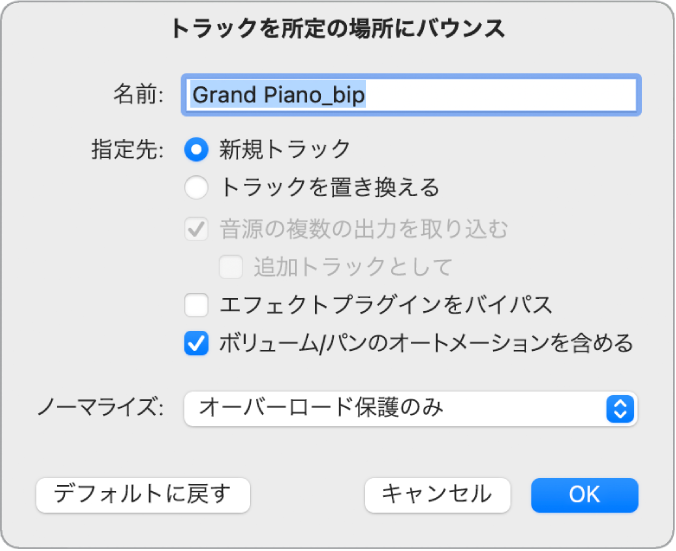The height and width of the screenshot is (551, 676).
Task: Click the 音源の複数の出力を取り込む label text
Action: [364, 229]
